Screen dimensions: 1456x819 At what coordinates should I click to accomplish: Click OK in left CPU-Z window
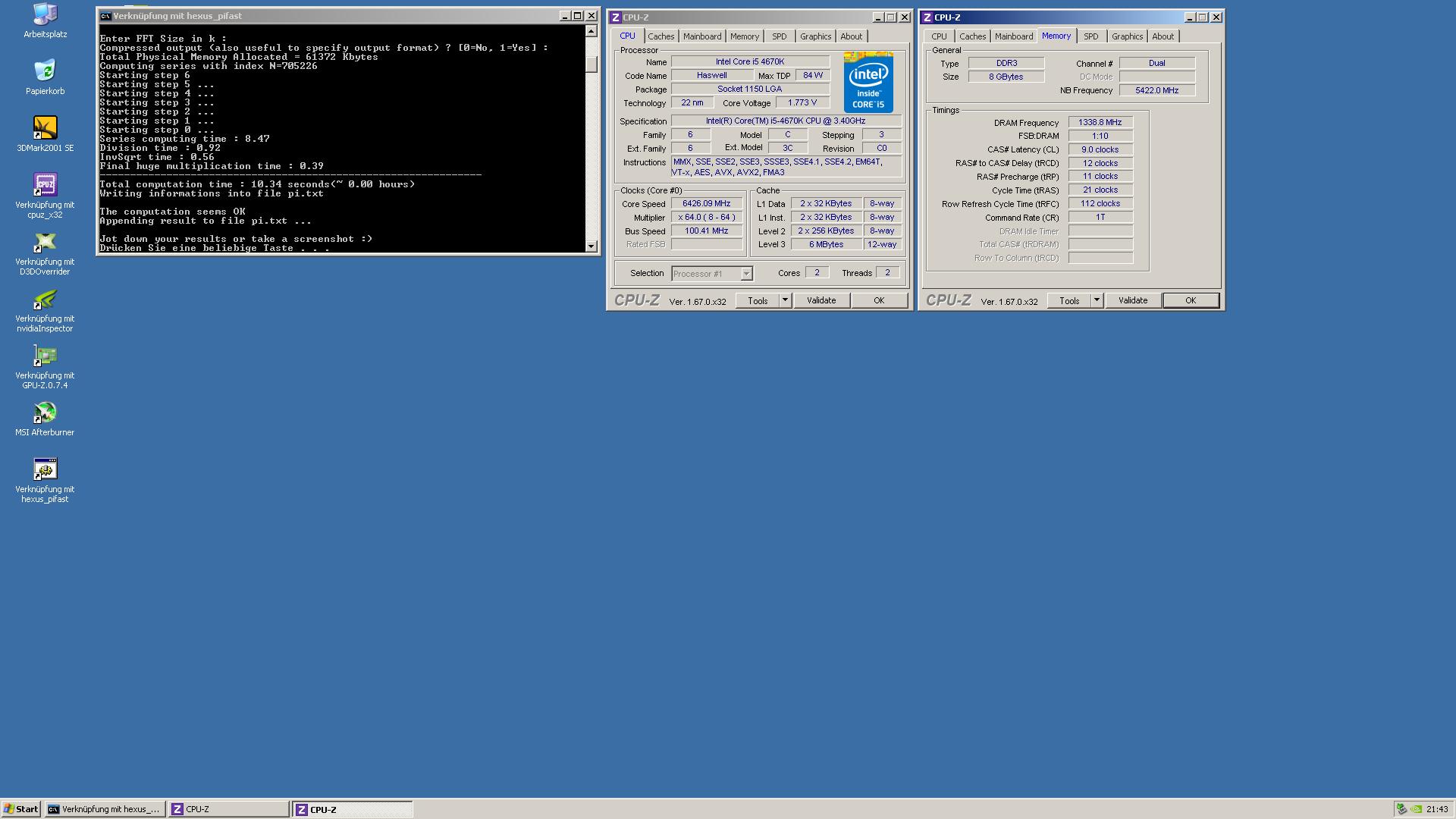point(879,301)
